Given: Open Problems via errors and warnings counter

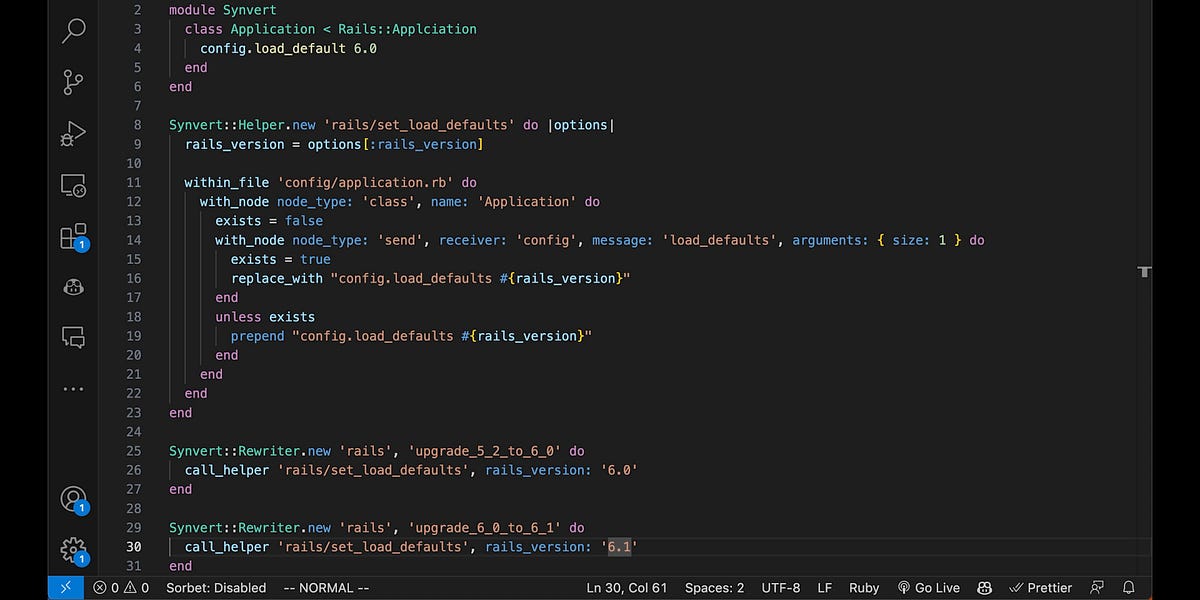Looking at the screenshot, I should click(120, 588).
